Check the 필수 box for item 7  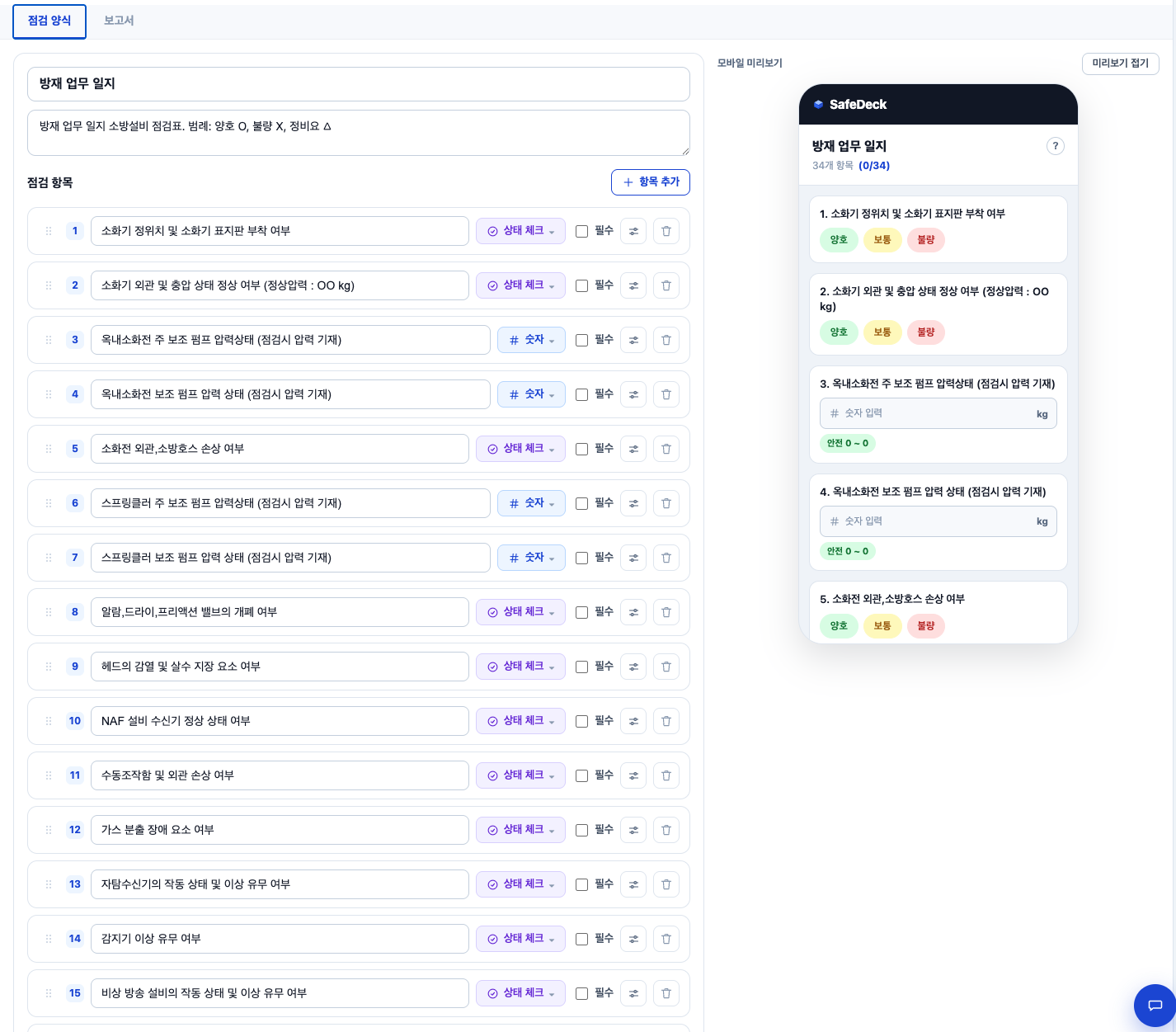click(581, 558)
